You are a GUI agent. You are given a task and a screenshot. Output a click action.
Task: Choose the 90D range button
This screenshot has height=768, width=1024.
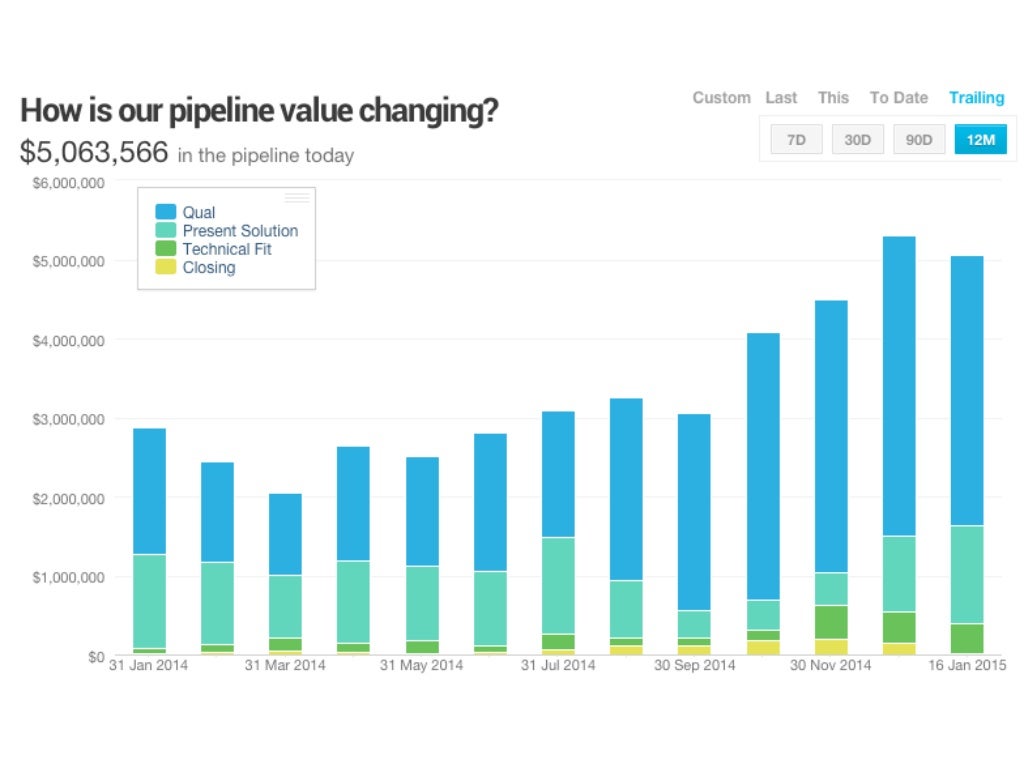pyautogui.click(x=918, y=140)
